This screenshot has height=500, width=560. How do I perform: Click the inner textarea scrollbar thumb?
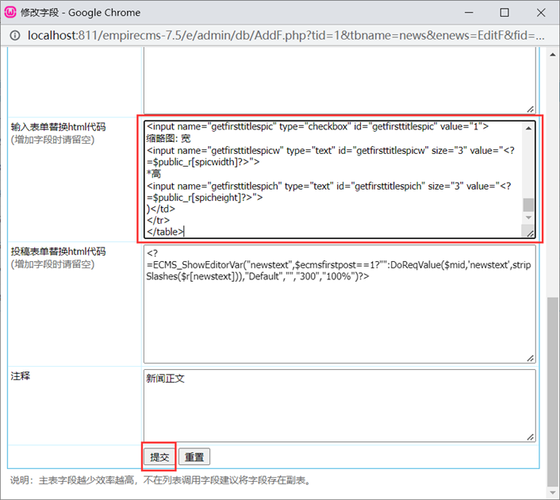click(x=528, y=205)
